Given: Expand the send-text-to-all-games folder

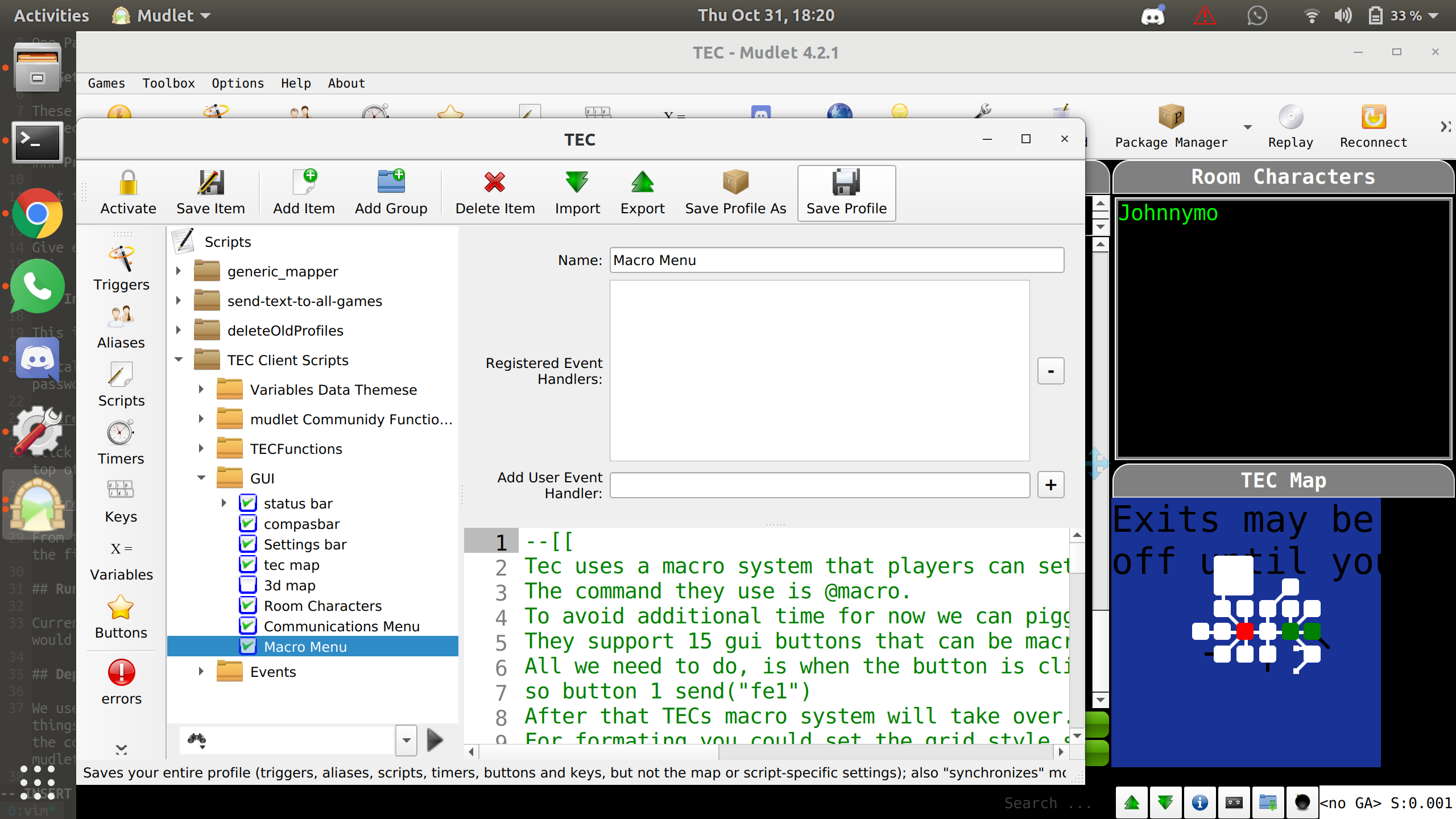Looking at the screenshot, I should click(179, 300).
